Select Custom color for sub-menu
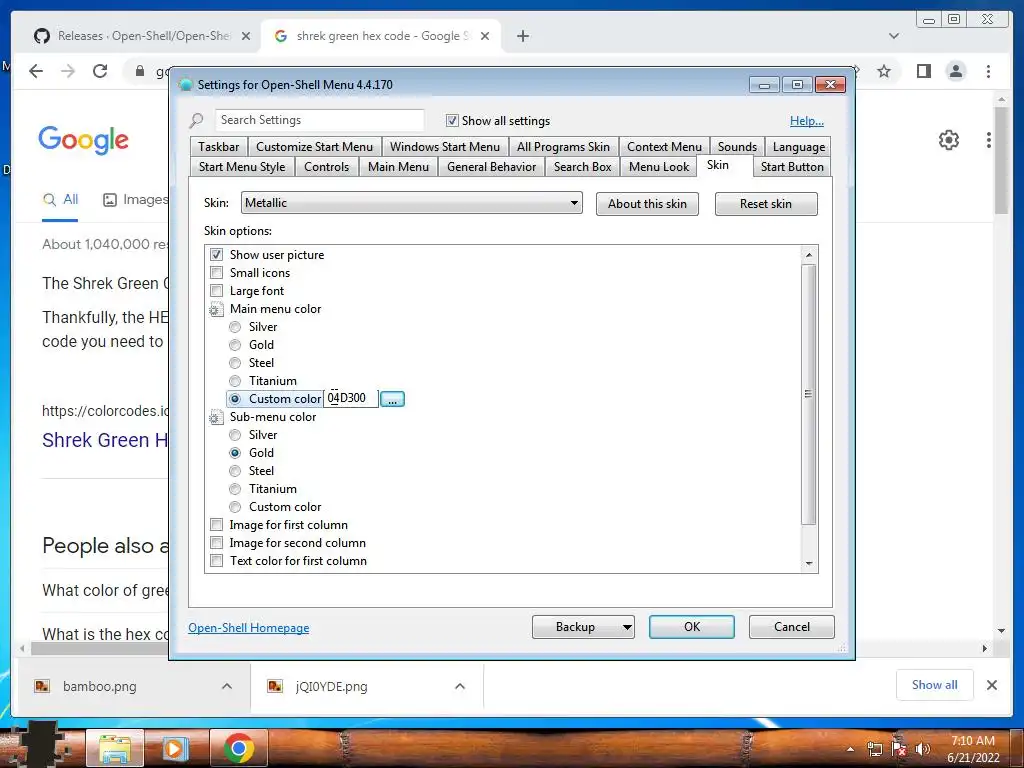This screenshot has height=768, width=1024. point(235,507)
